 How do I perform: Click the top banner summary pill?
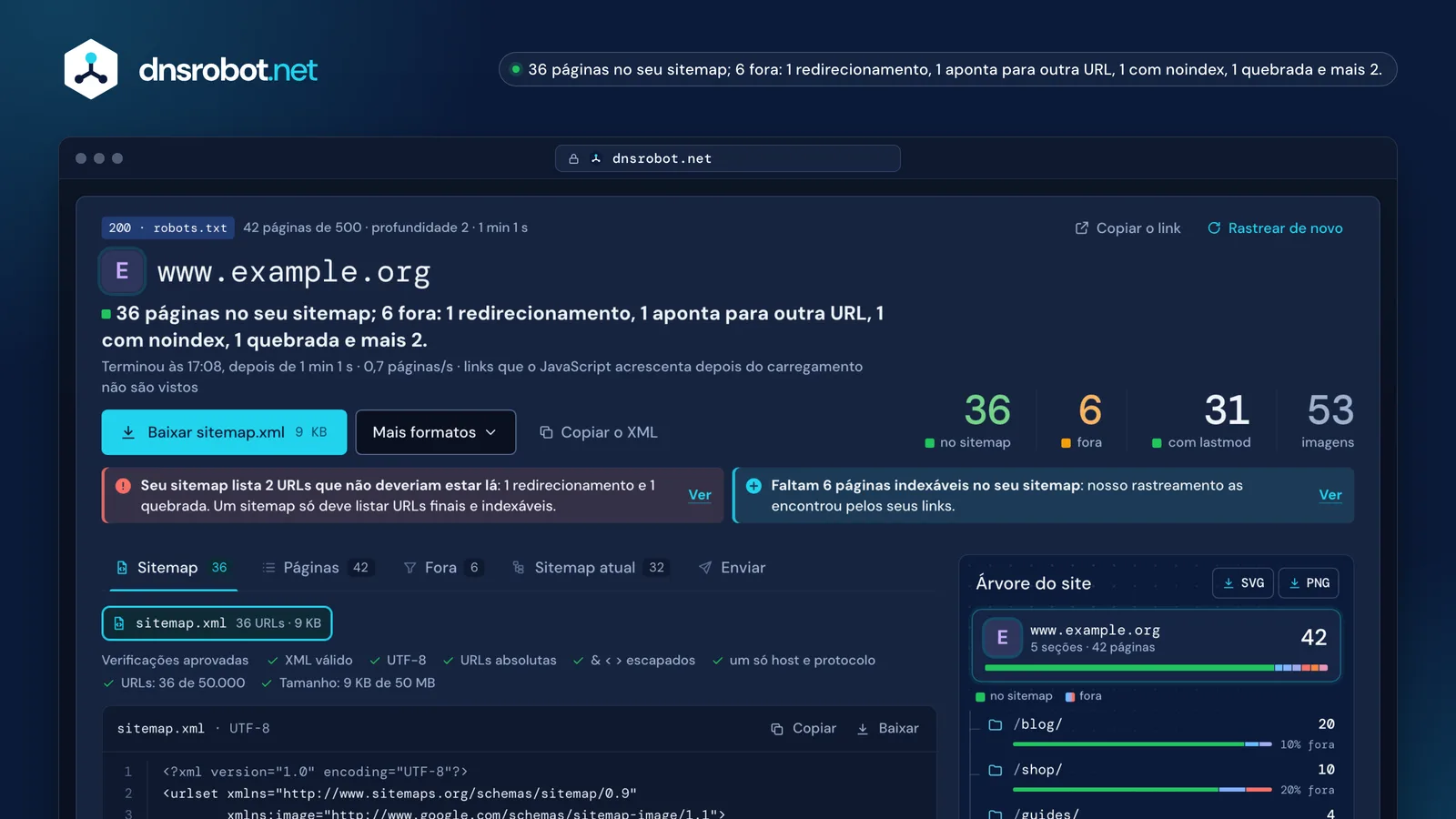[947, 69]
